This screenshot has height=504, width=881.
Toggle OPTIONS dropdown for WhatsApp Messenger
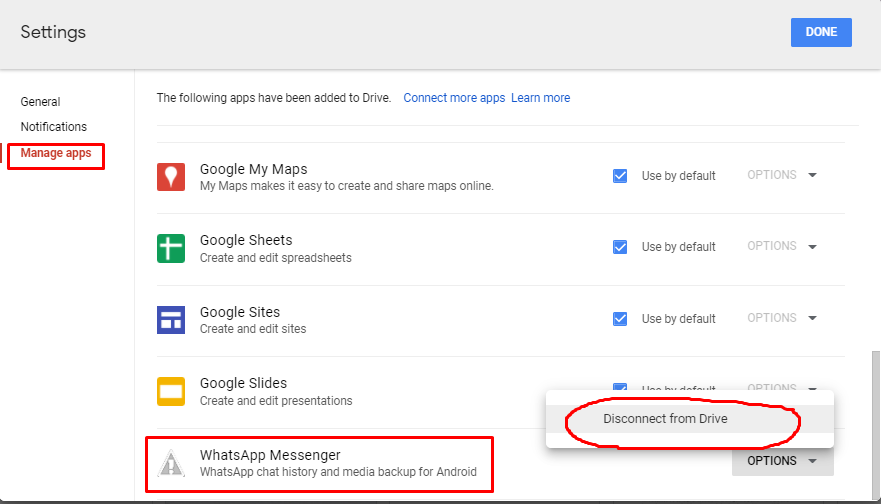783,461
